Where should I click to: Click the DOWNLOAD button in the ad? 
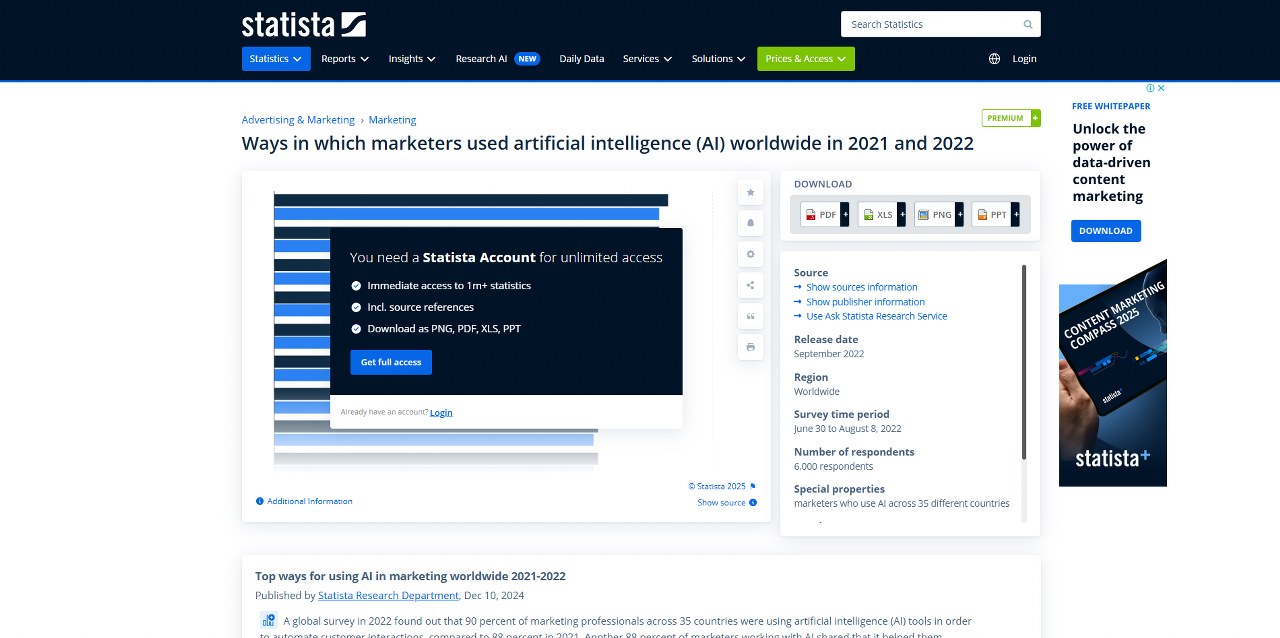tap(1106, 231)
